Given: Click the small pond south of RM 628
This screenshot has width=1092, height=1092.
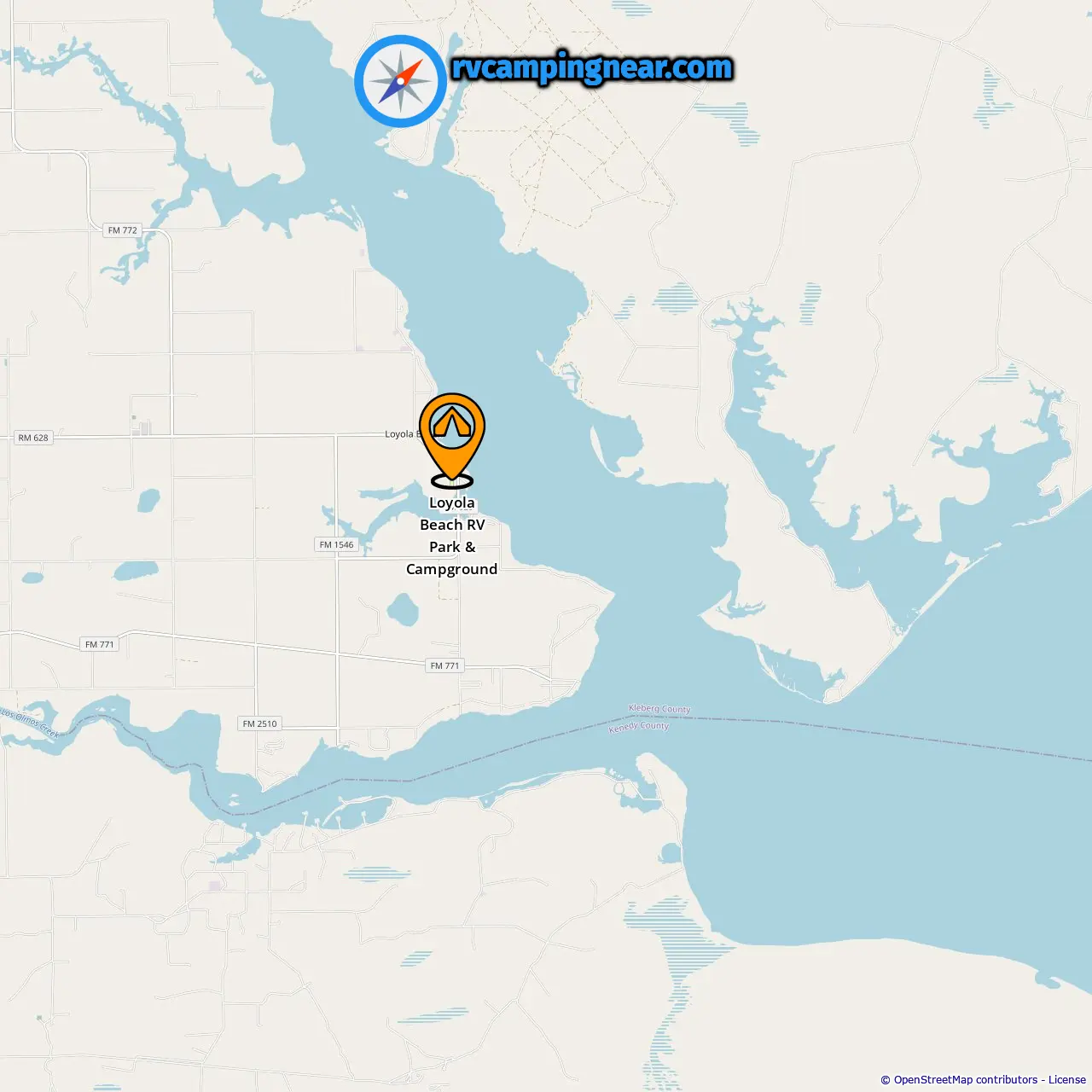Looking at the screenshot, I should coord(148,499).
